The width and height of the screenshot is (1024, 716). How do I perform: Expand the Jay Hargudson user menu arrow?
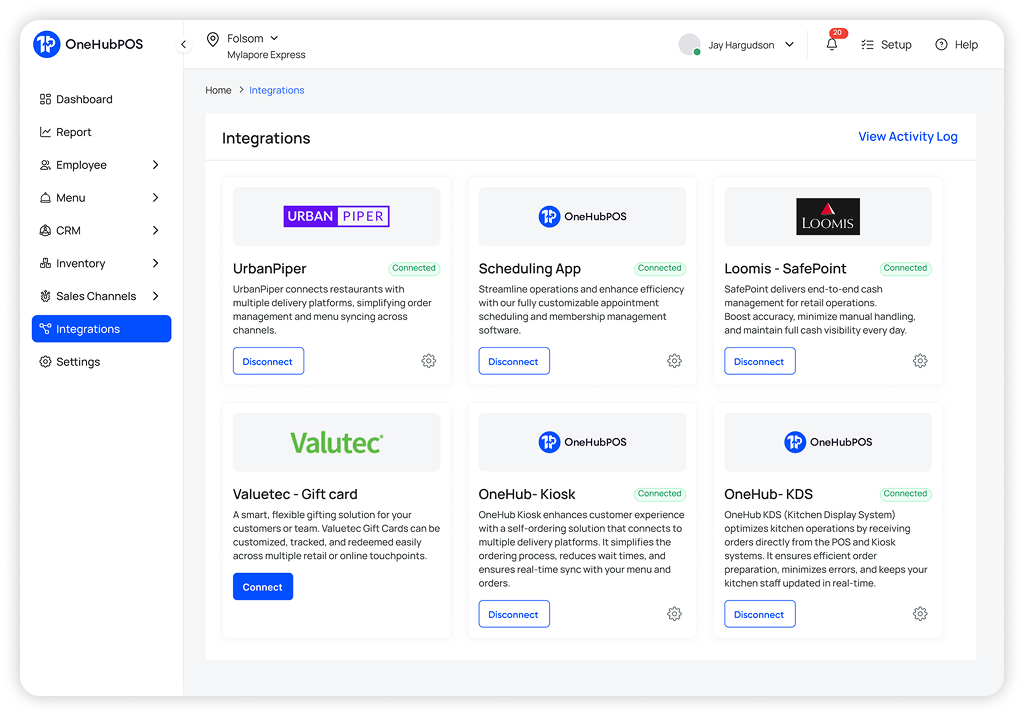click(790, 44)
